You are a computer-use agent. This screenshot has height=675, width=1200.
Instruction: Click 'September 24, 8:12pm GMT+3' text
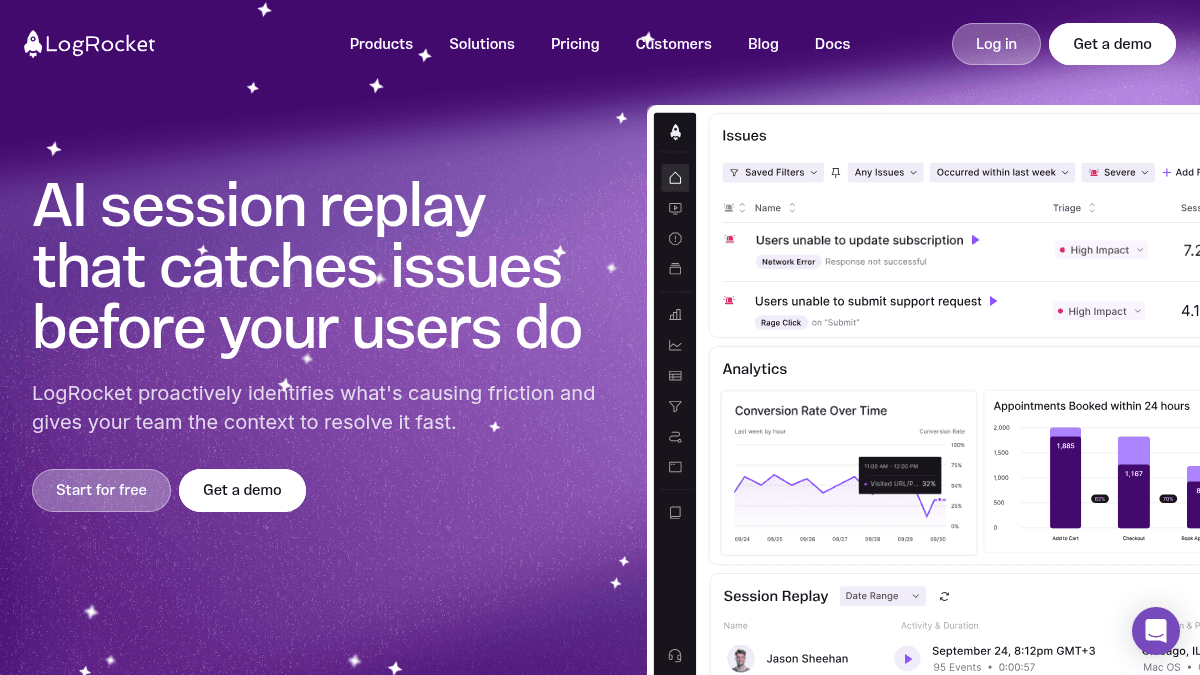click(x=1014, y=651)
